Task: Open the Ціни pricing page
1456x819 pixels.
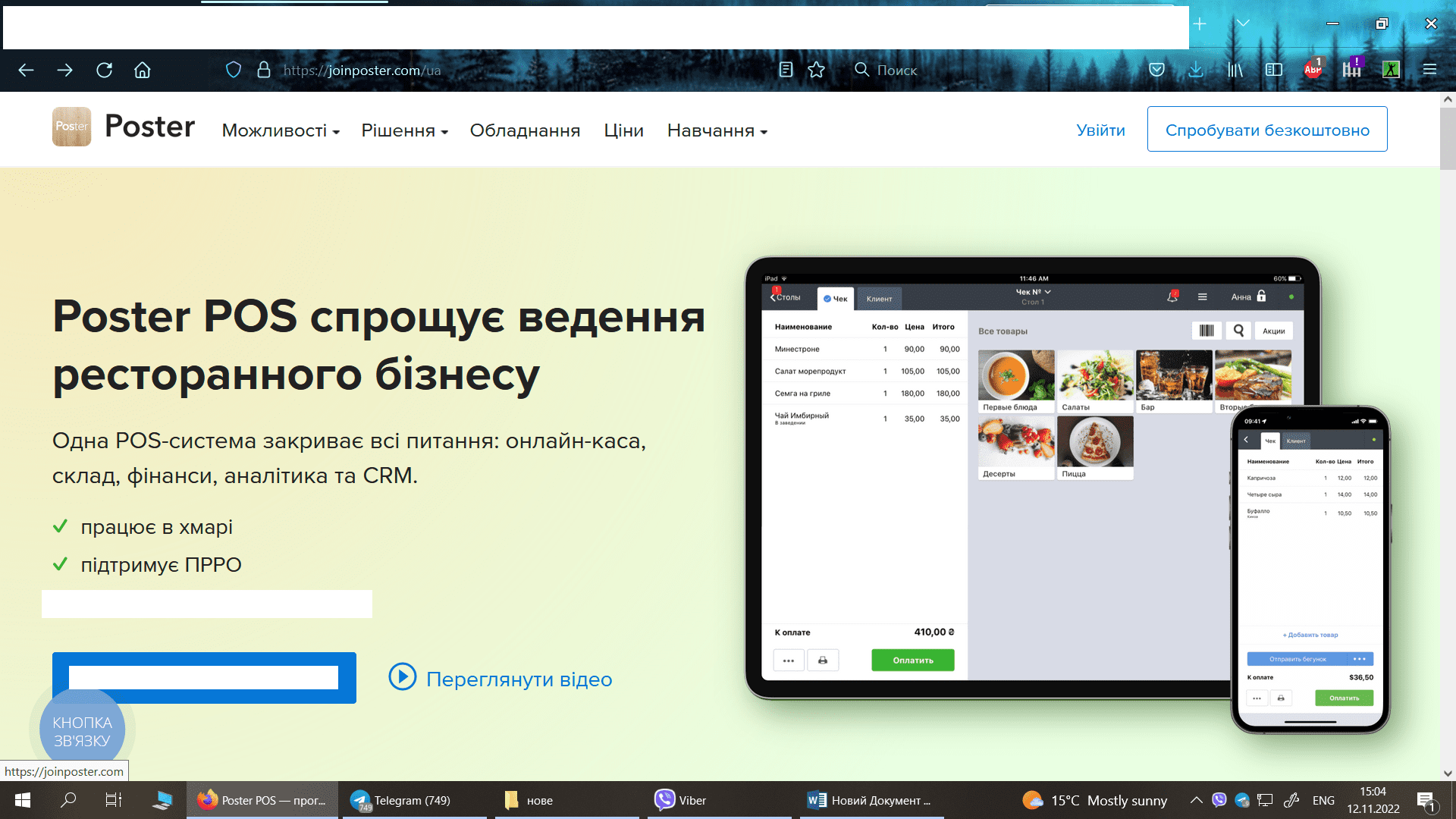Action: pyautogui.click(x=623, y=130)
